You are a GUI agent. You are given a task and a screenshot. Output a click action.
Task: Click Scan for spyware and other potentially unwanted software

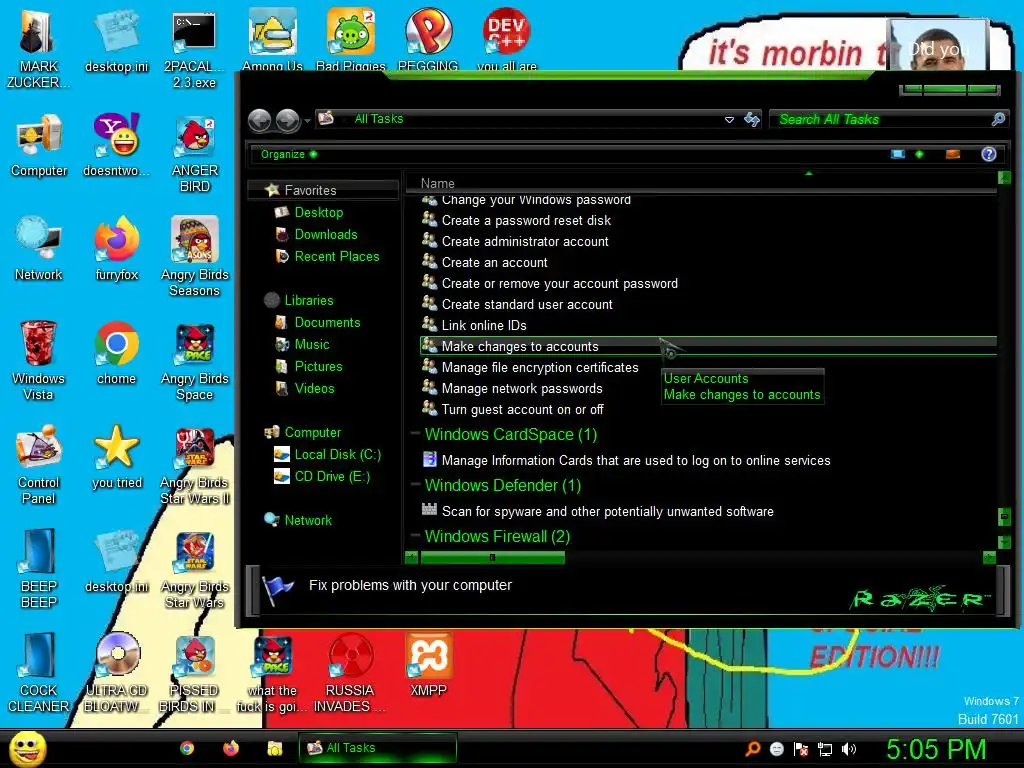pyautogui.click(x=607, y=511)
